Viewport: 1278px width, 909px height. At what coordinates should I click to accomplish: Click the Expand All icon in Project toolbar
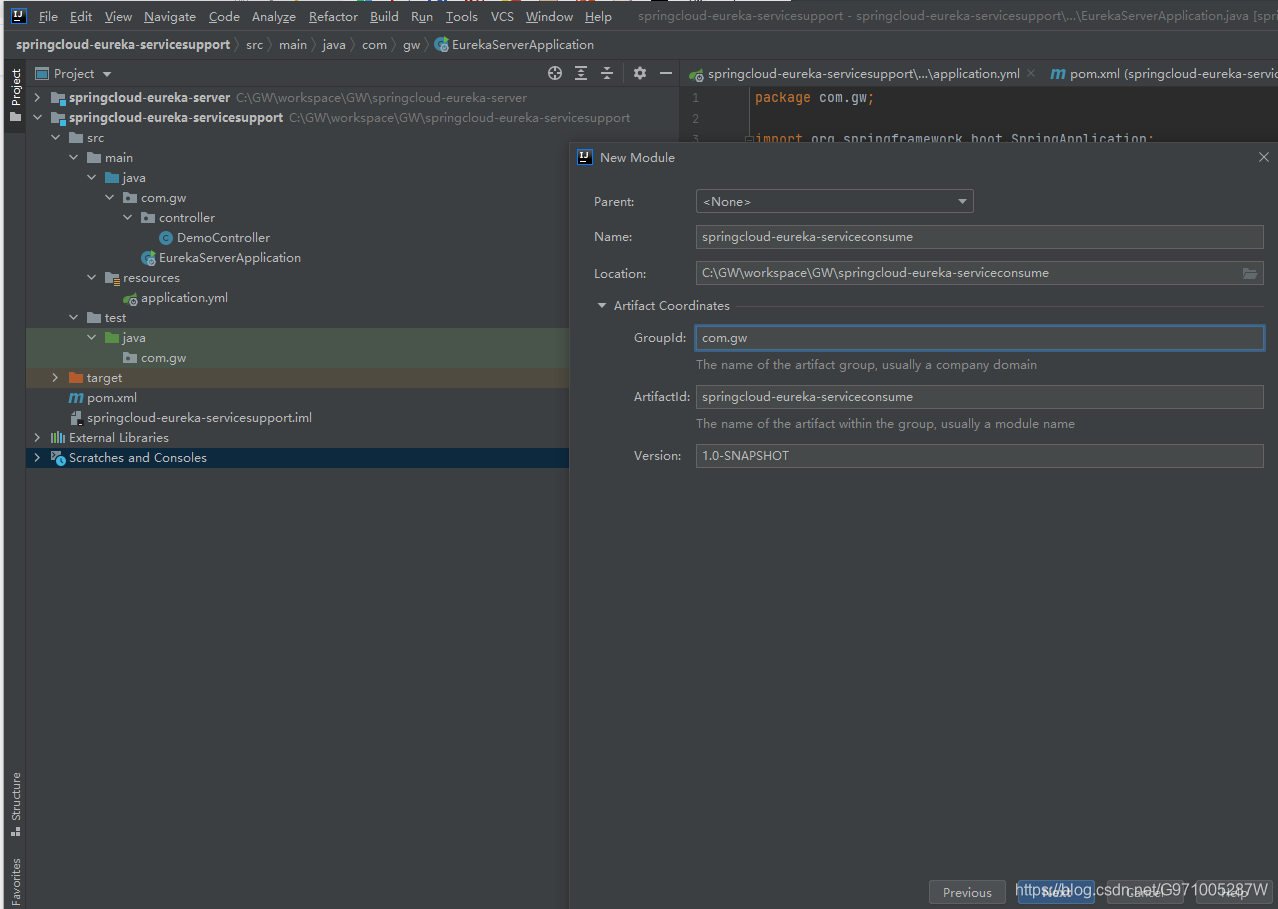click(x=581, y=73)
